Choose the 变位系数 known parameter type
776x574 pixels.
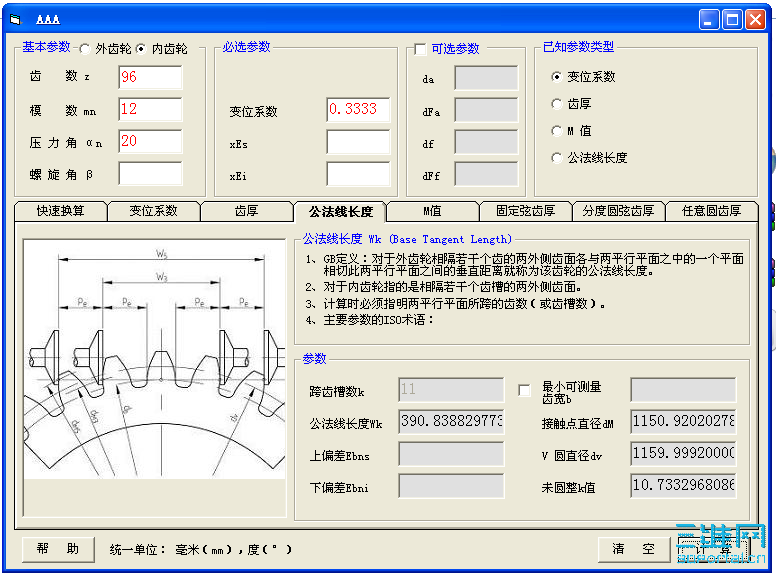pos(557,77)
